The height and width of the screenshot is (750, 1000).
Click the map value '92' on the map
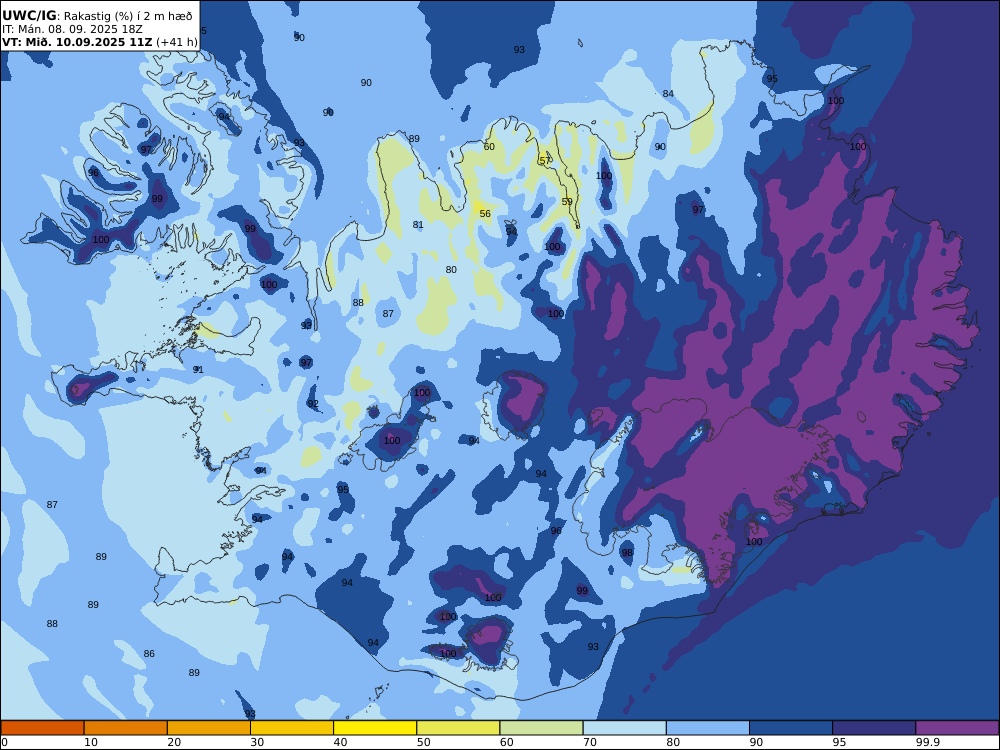coord(312,404)
